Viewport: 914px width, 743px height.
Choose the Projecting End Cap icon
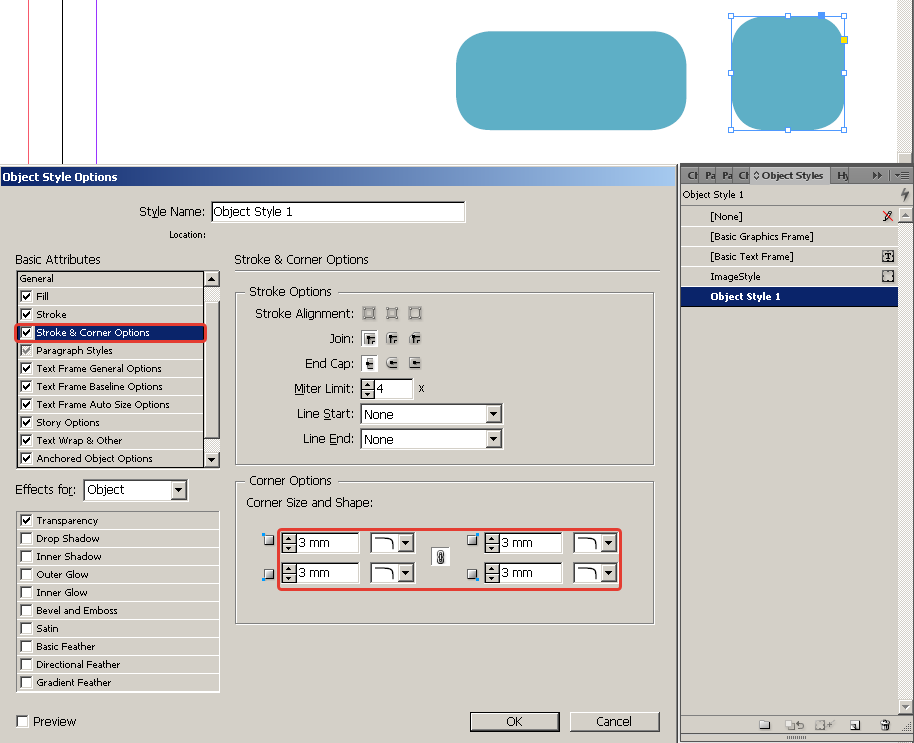coord(415,364)
